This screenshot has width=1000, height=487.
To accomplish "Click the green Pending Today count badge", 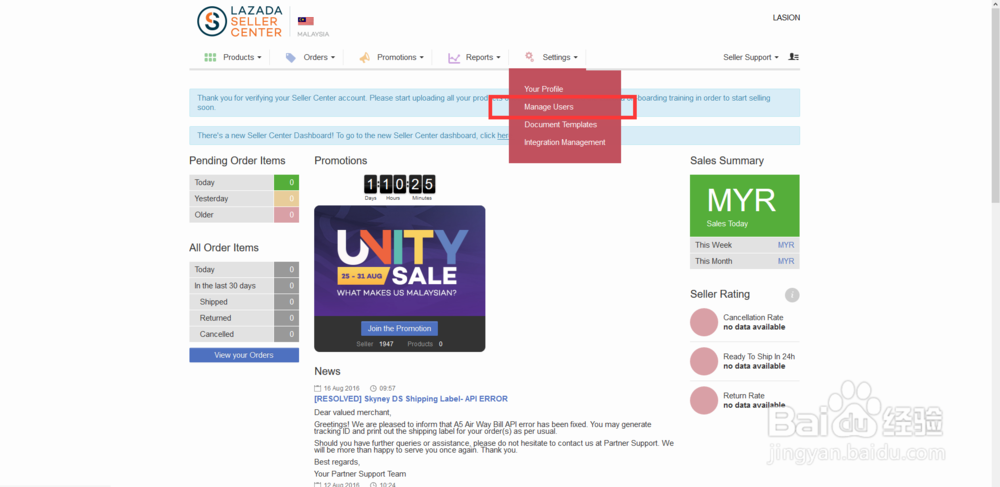I will tap(286, 182).
